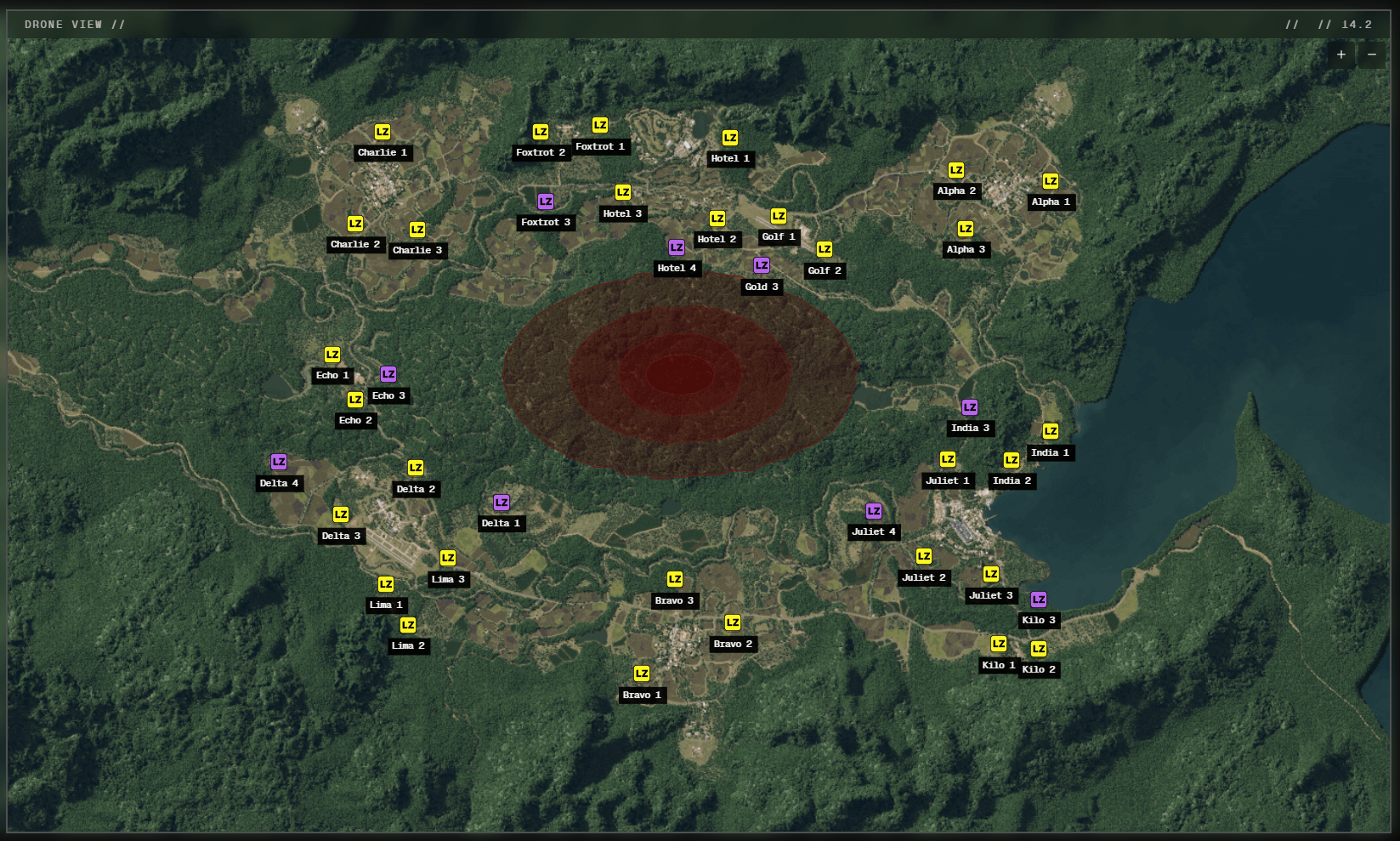Select the Juliet 2 LZ marker icon
The height and width of the screenshot is (841, 1400).
[924, 556]
